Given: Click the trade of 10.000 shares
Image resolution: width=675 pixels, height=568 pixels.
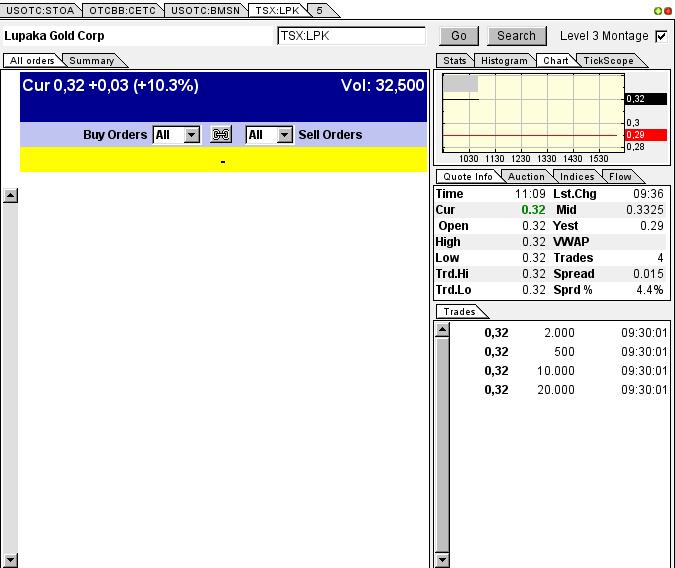Looking at the screenshot, I should tap(556, 371).
